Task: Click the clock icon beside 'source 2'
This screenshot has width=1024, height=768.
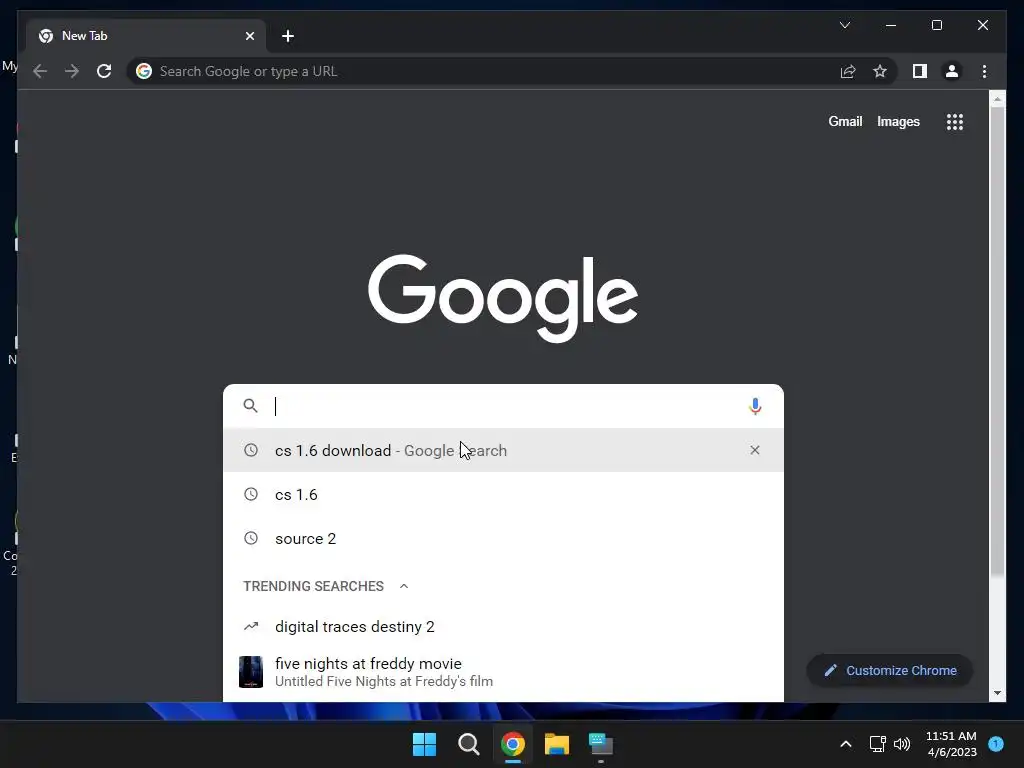Action: [251, 538]
